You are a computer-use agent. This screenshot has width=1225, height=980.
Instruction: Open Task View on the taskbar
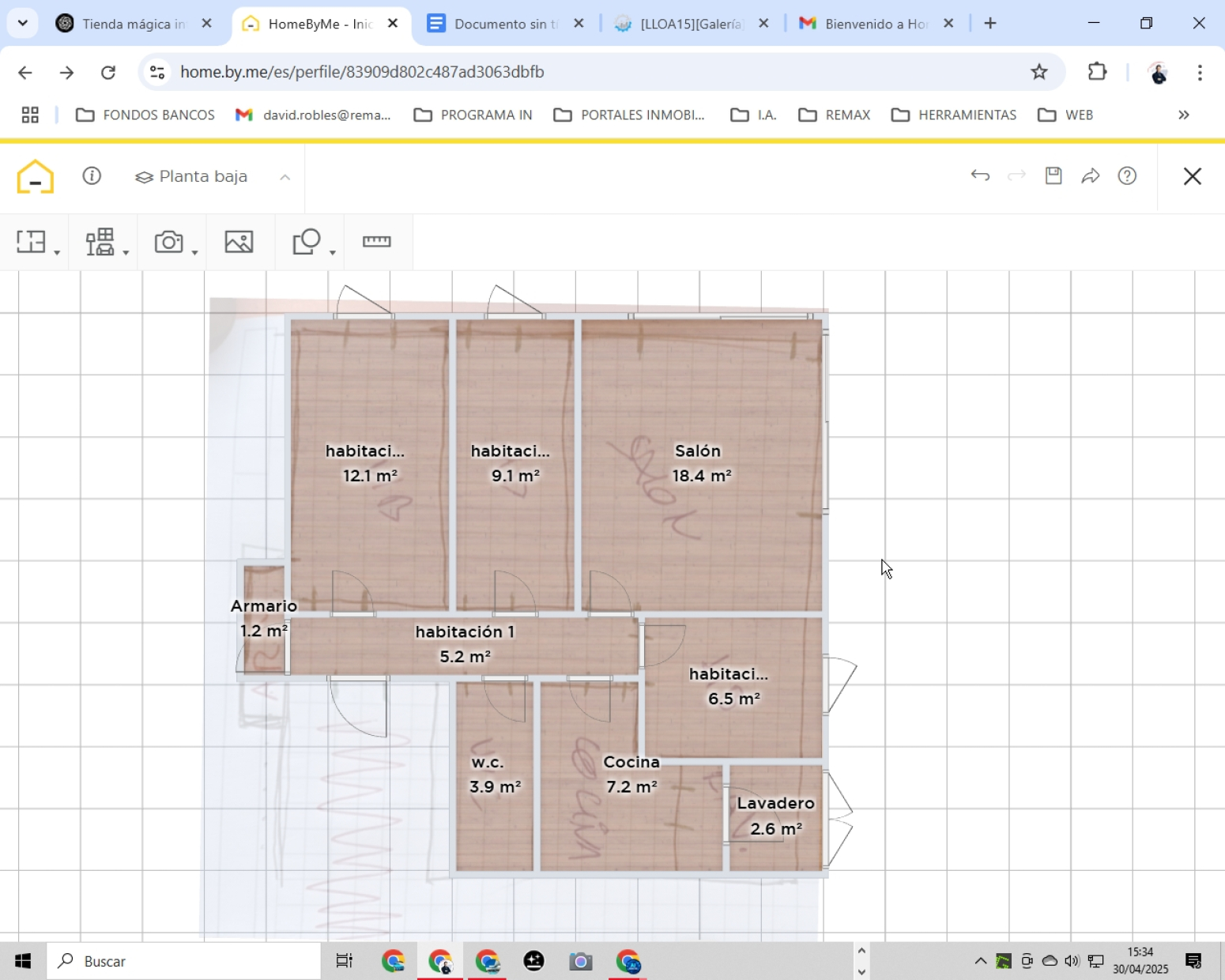coord(344,961)
